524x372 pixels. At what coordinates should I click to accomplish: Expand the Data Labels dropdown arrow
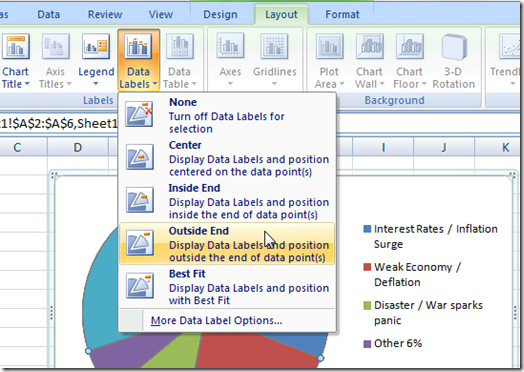point(155,84)
